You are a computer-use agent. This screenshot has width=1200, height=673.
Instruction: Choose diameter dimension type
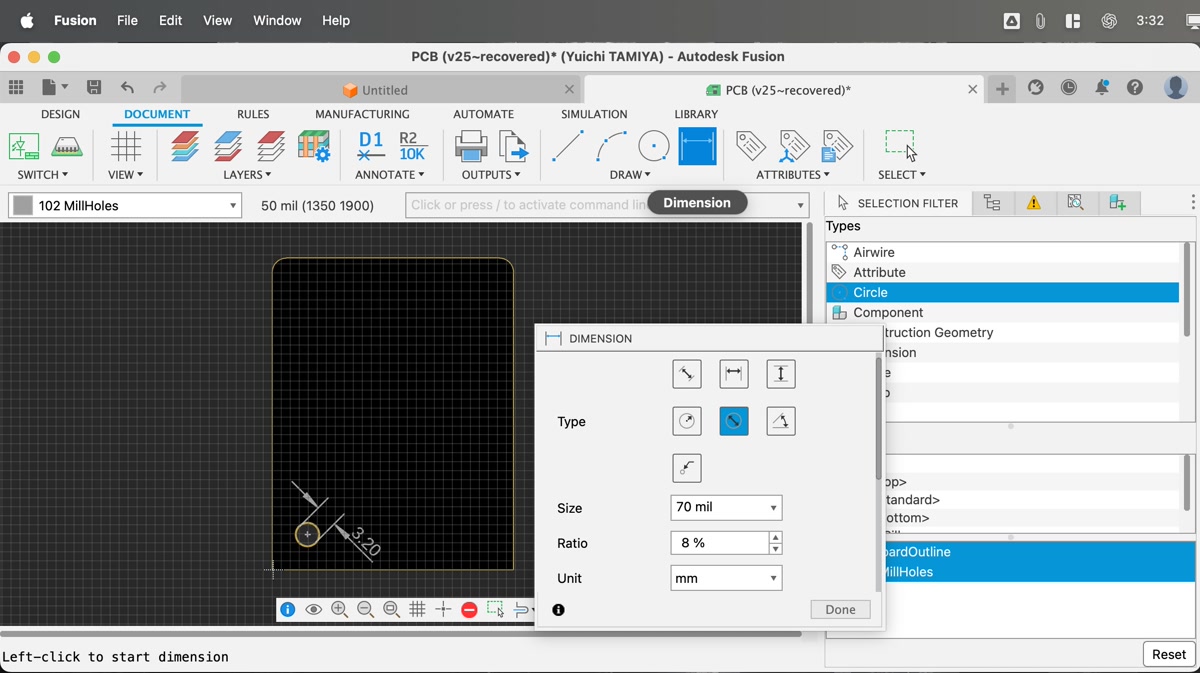pos(734,421)
